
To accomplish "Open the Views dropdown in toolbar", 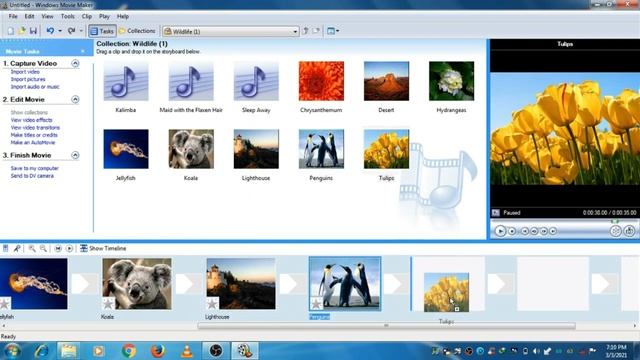I will [333, 31].
